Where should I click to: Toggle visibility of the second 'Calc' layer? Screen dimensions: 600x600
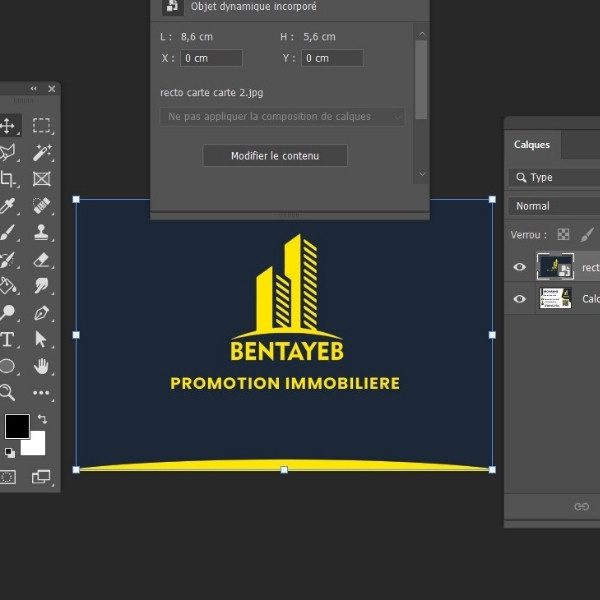point(519,298)
